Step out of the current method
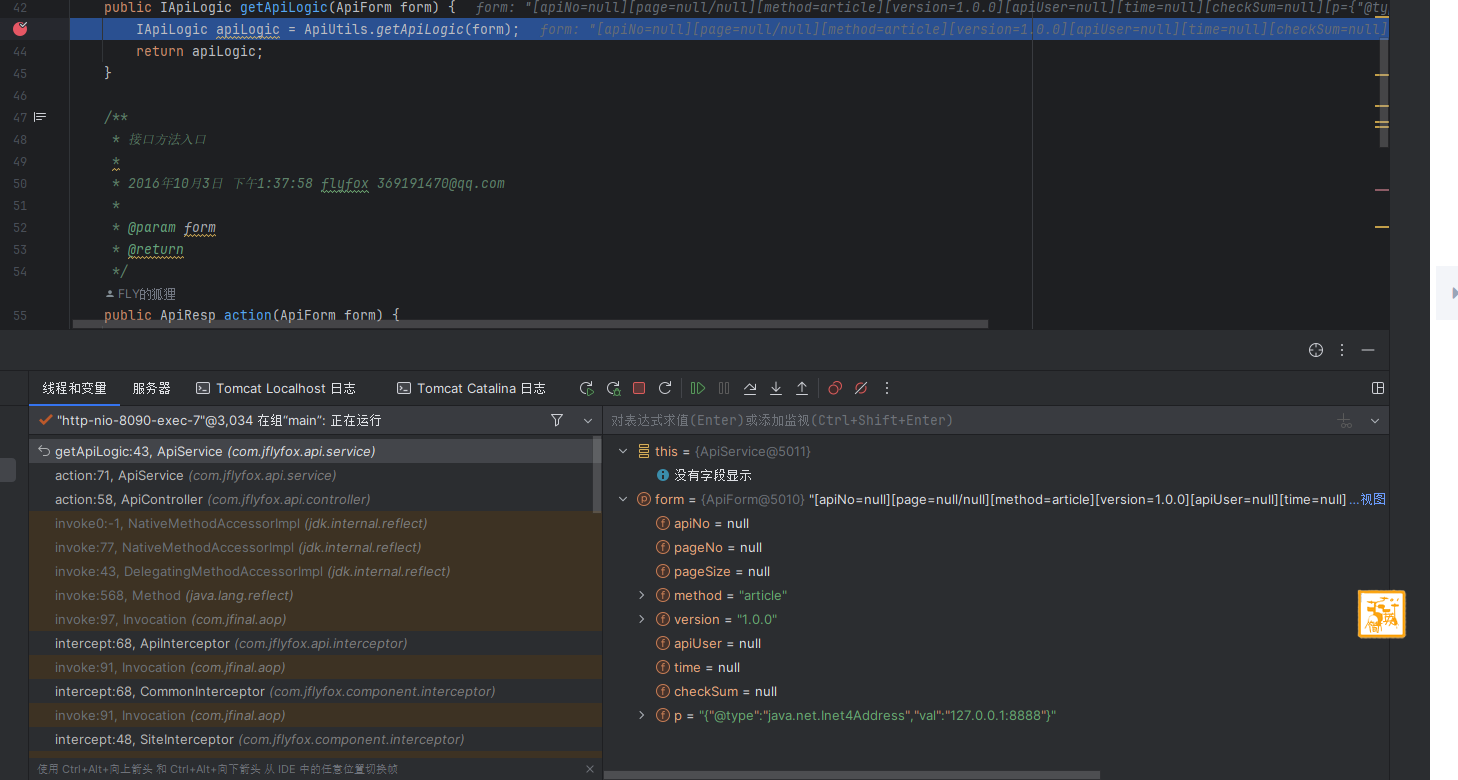 (x=802, y=388)
